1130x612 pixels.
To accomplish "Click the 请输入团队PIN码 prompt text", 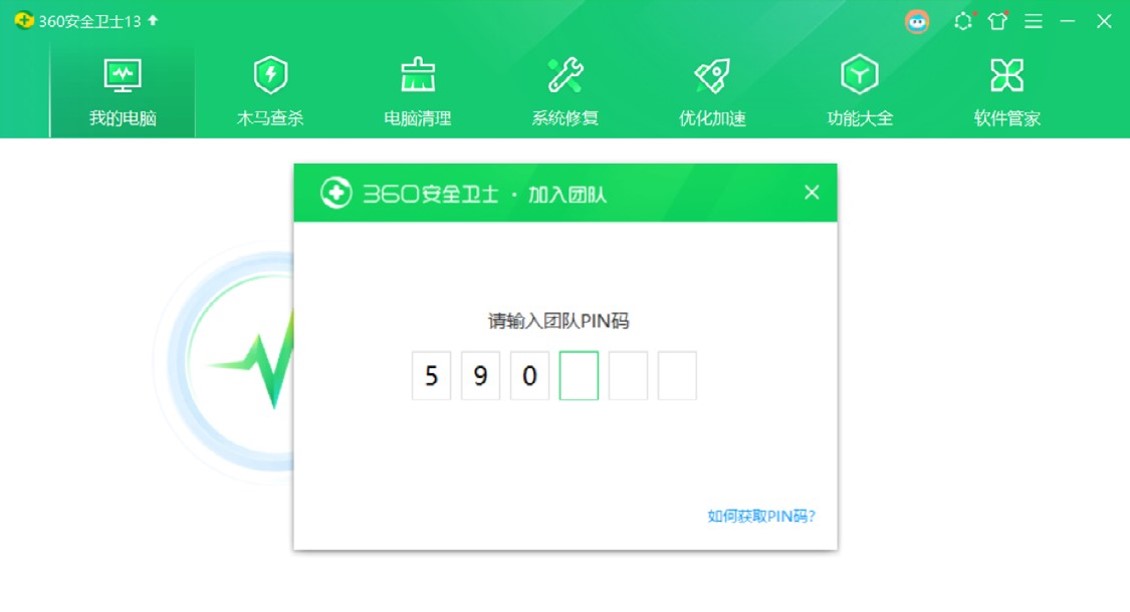I will [x=559, y=321].
